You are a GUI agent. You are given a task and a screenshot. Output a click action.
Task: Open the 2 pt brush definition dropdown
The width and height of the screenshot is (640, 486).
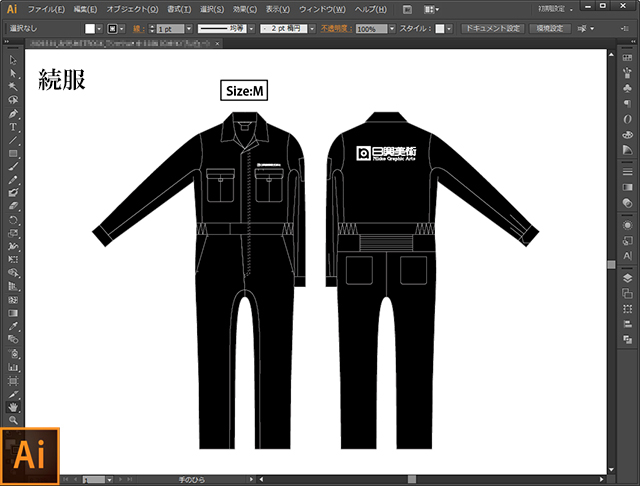click(312, 29)
